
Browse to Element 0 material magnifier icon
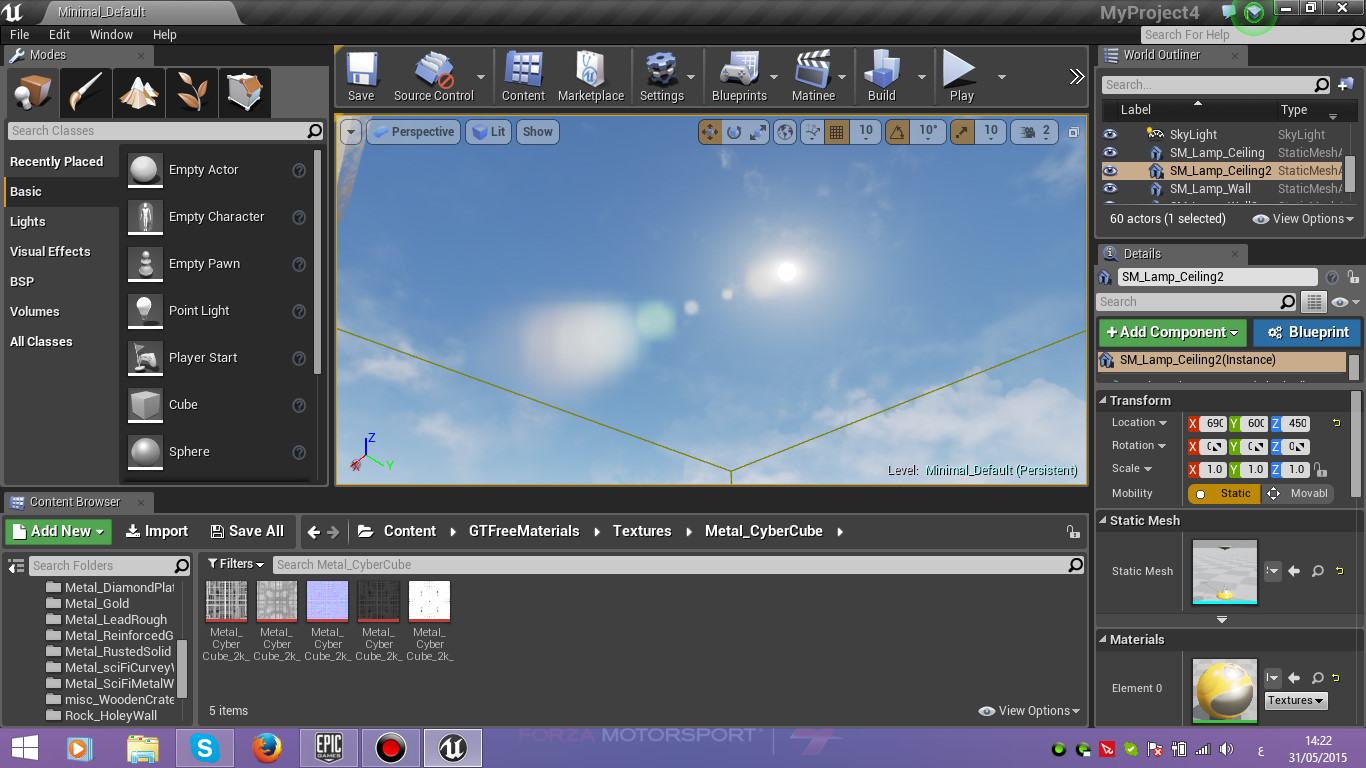[1318, 678]
